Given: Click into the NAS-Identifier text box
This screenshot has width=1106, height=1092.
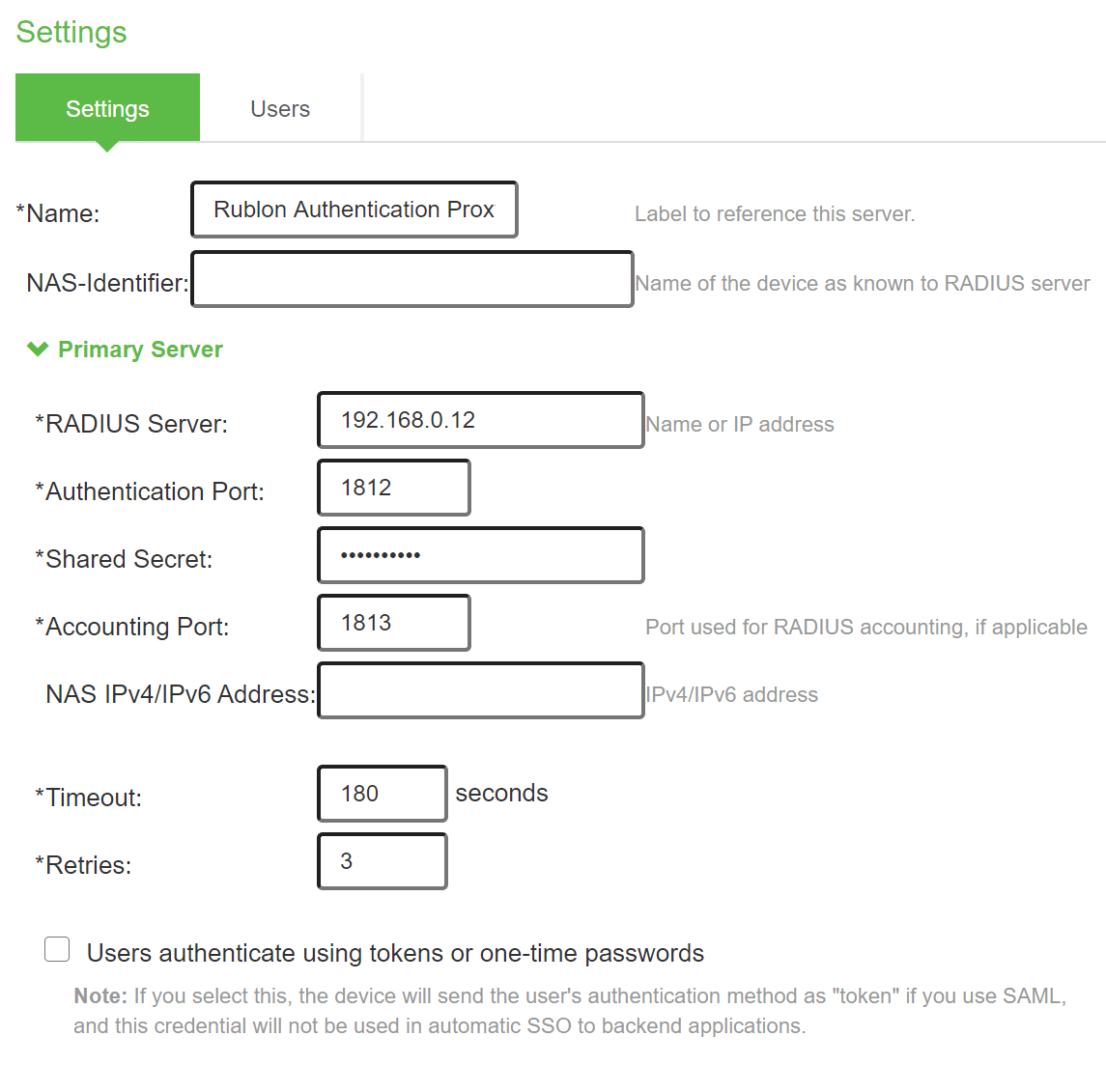Looking at the screenshot, I should (x=411, y=279).
